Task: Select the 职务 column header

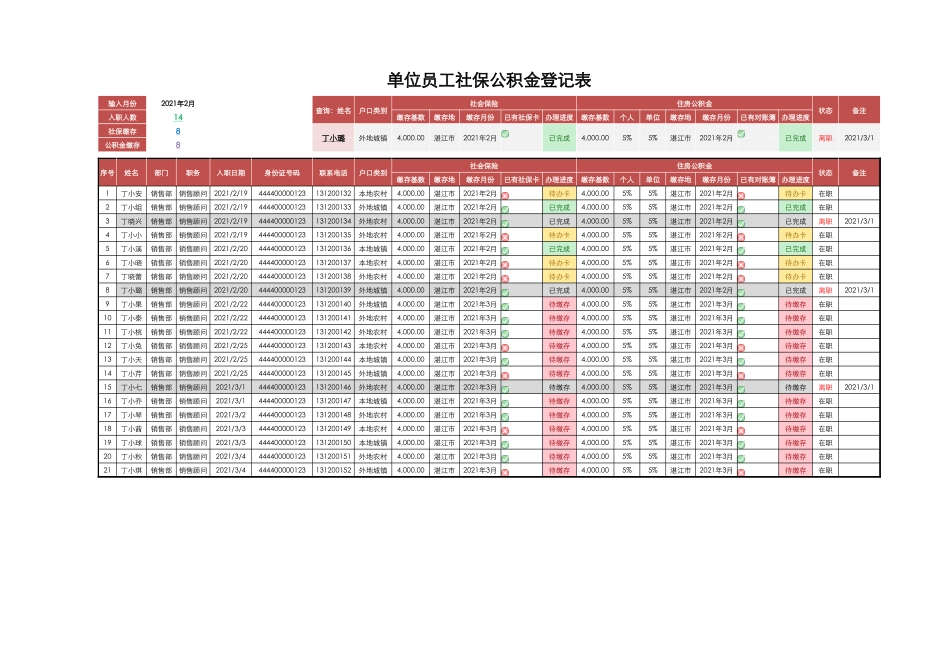Action: [193, 173]
